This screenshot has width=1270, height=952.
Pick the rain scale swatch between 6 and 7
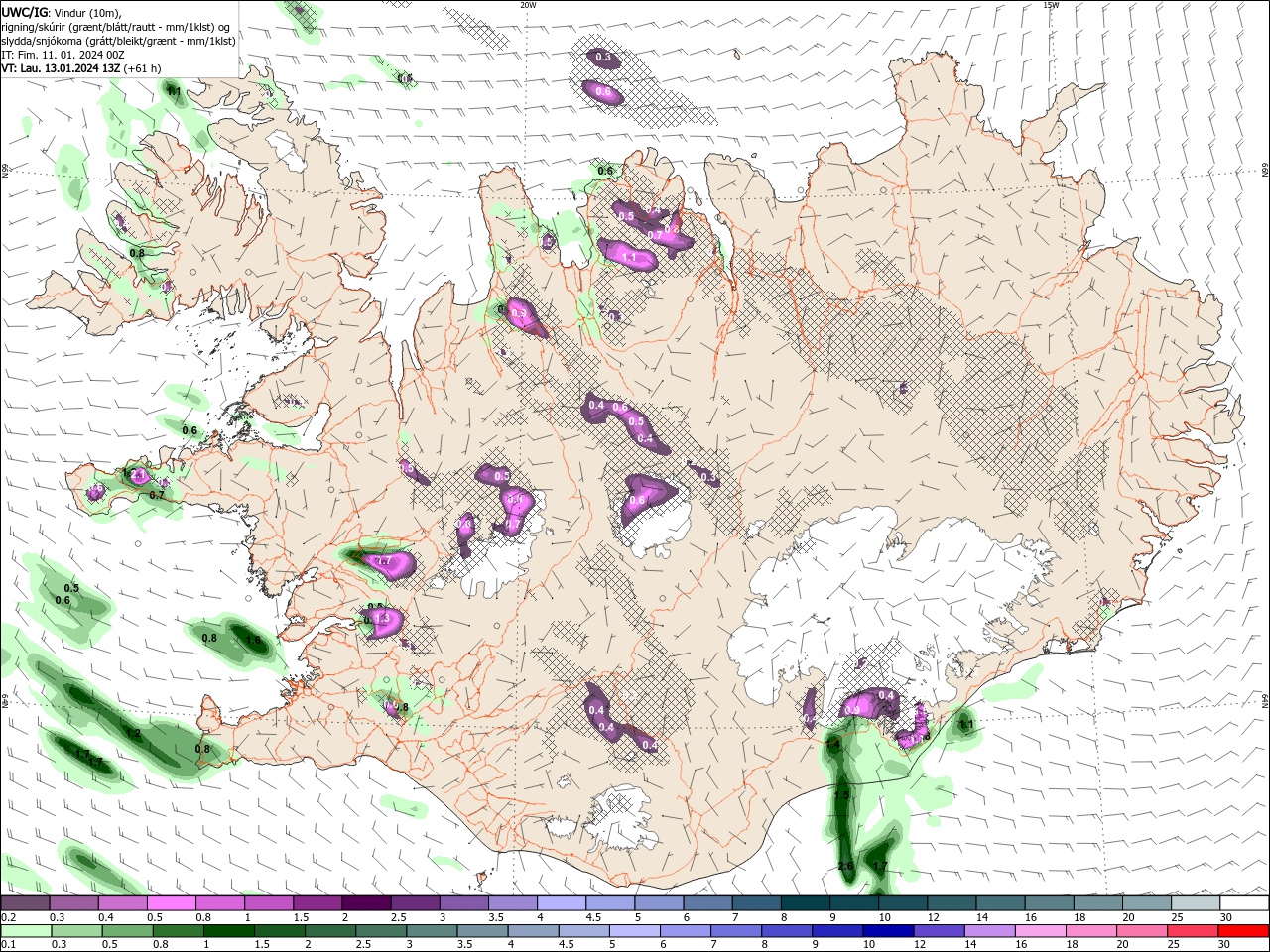tap(687, 931)
